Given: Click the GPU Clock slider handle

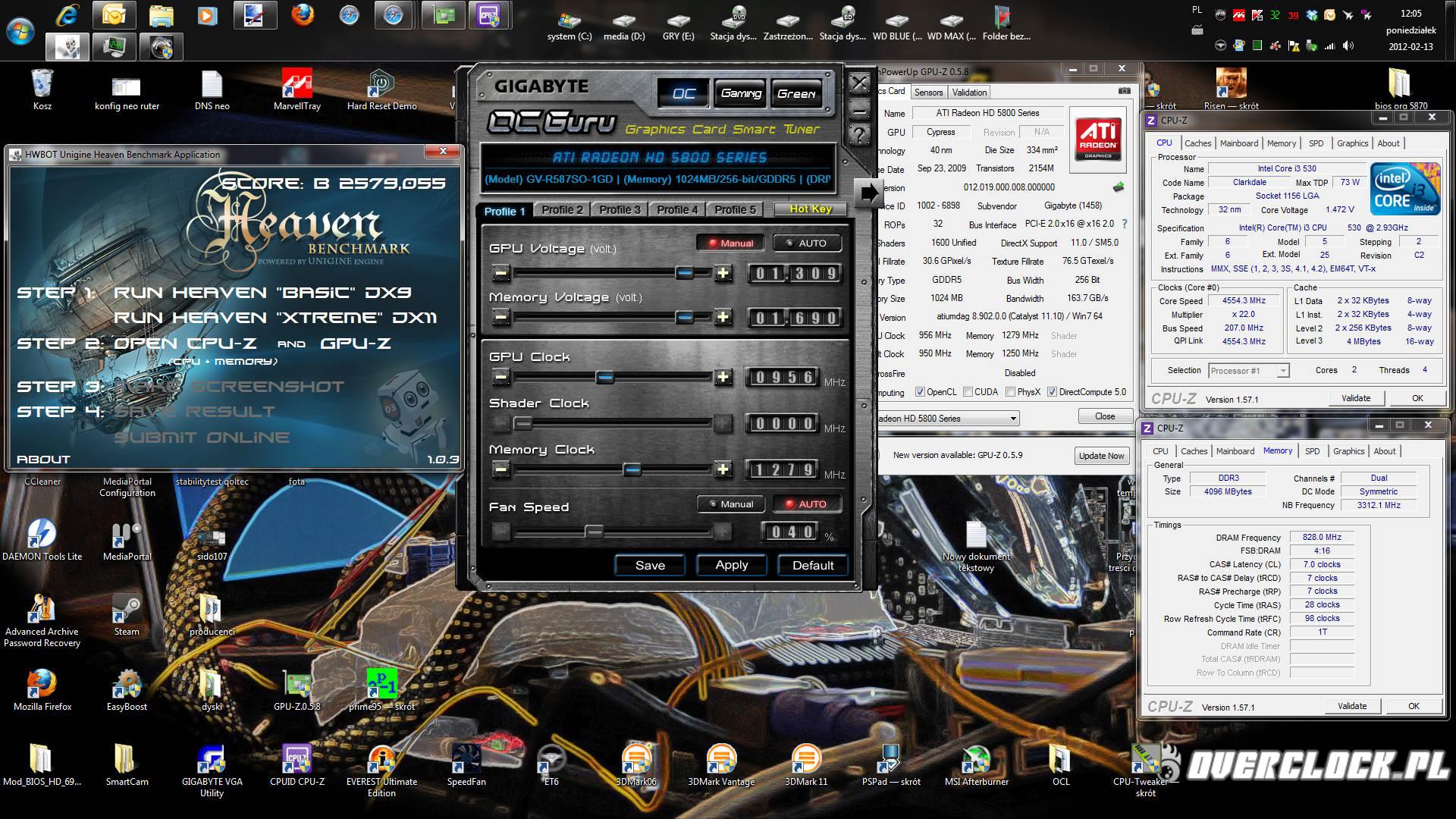Looking at the screenshot, I should (x=604, y=376).
